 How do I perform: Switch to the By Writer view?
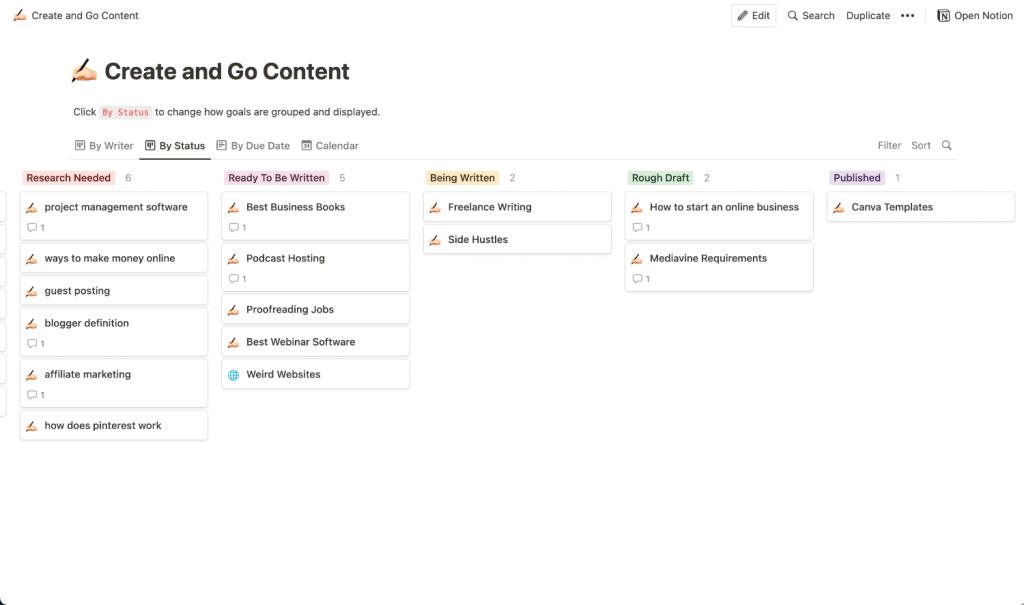click(x=110, y=145)
